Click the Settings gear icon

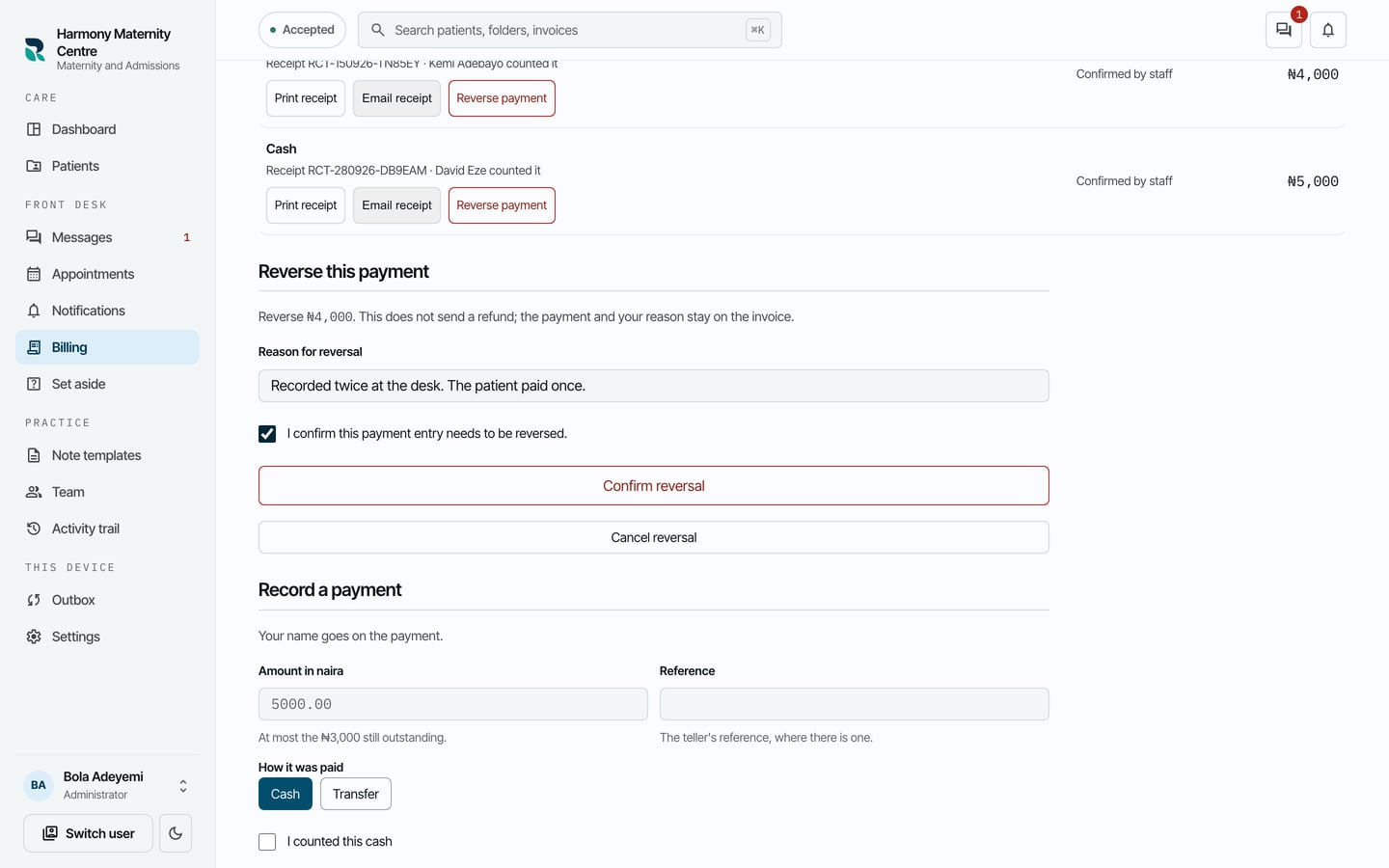34,637
